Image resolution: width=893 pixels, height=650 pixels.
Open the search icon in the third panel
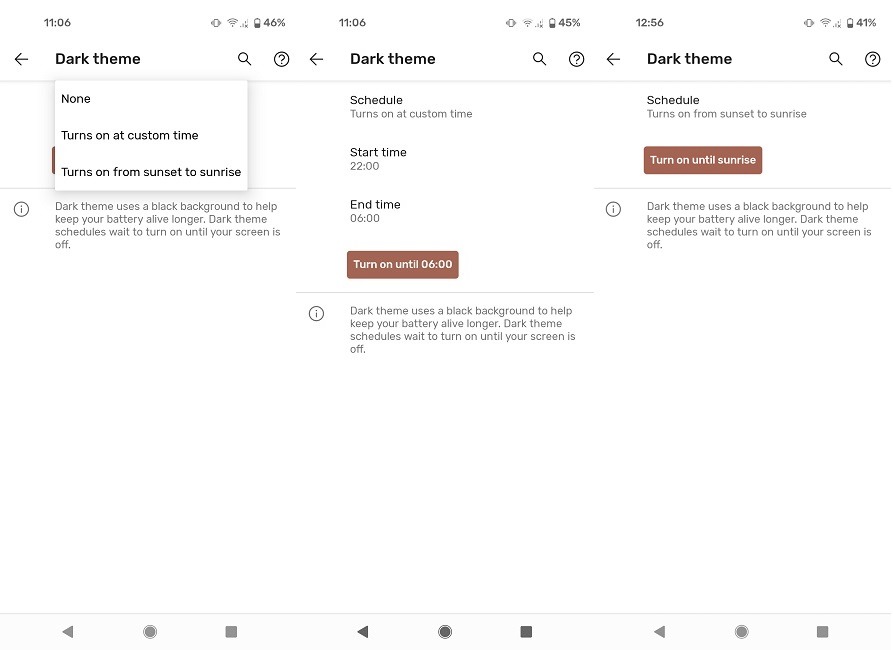pos(836,59)
